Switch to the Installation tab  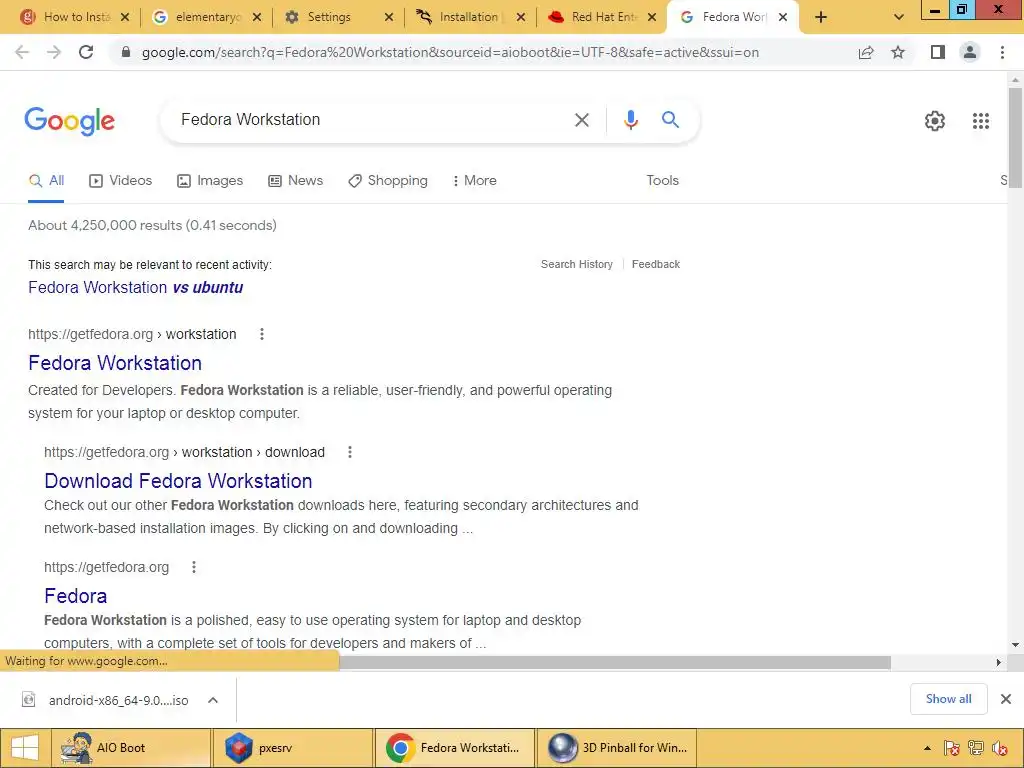470,17
